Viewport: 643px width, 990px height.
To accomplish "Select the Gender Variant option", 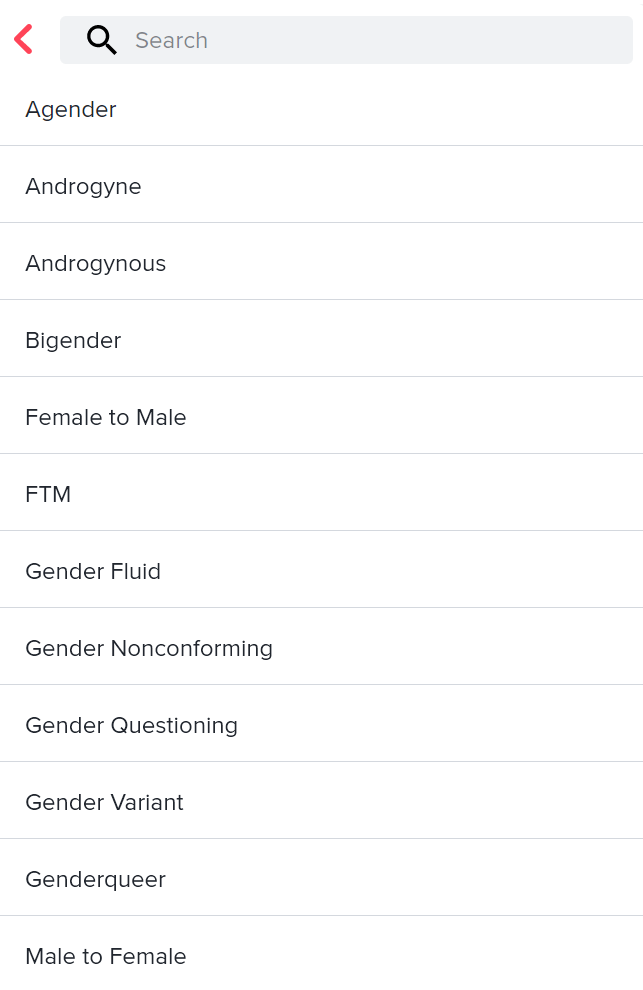I will tap(105, 803).
